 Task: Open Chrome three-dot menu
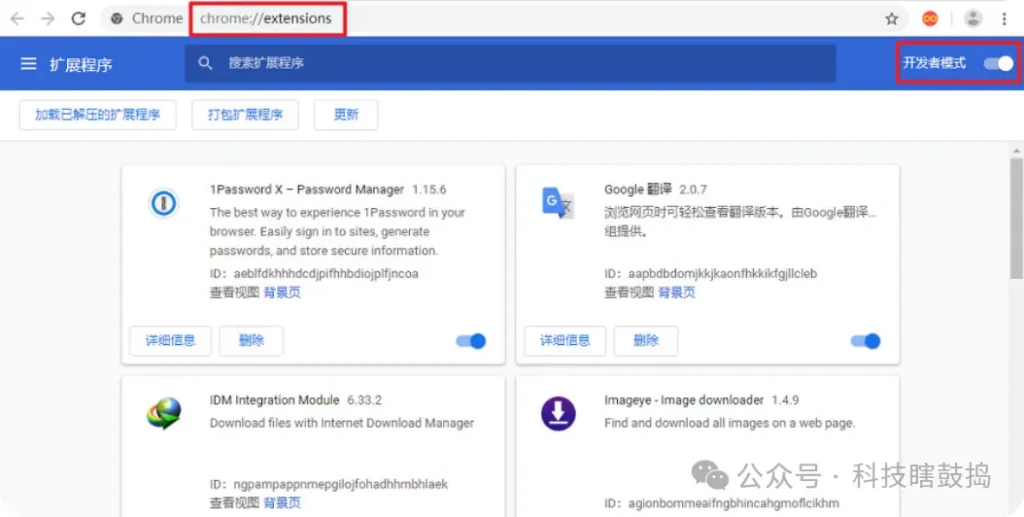[1004, 19]
